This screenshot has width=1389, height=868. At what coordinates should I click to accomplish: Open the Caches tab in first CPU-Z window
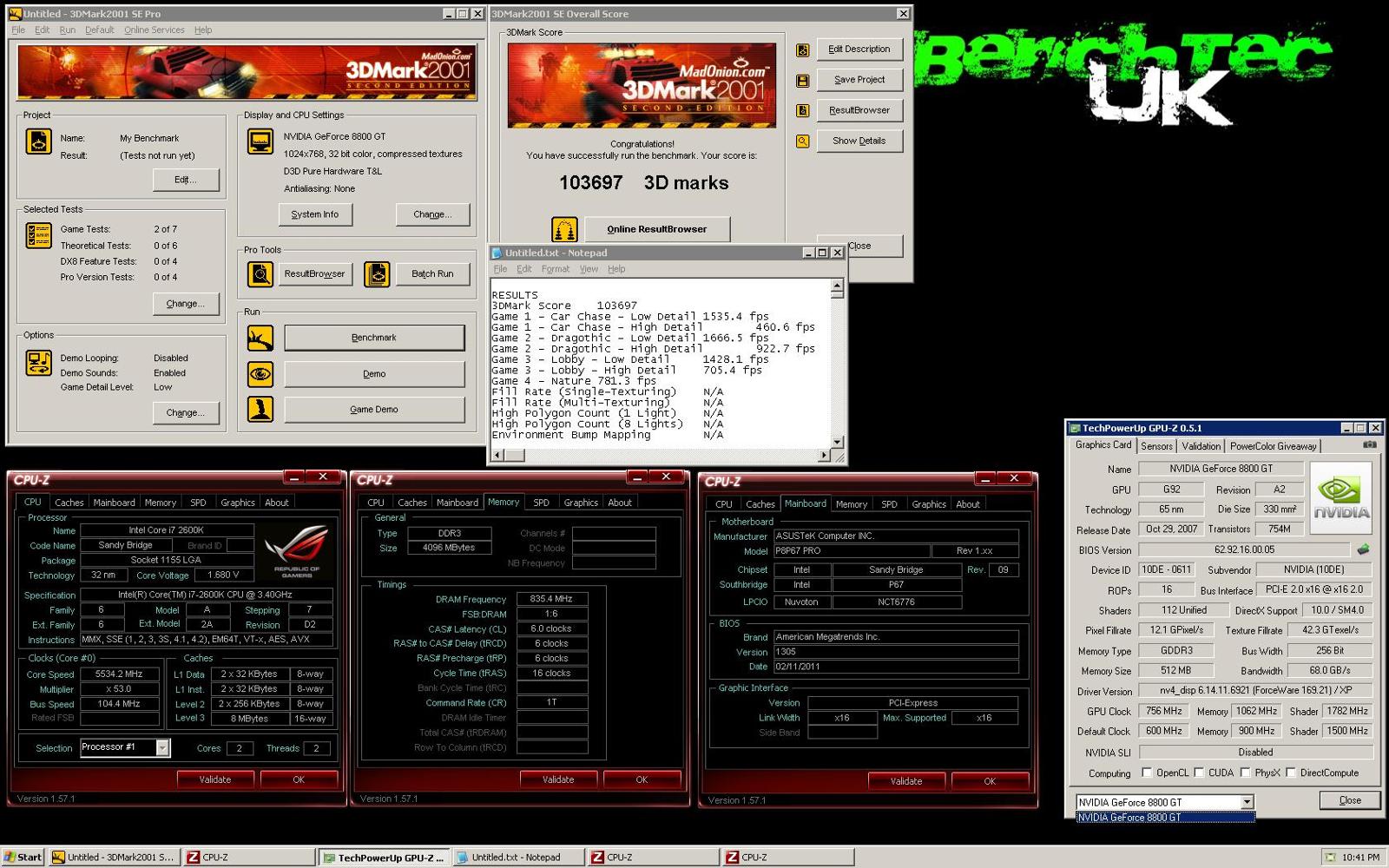click(69, 503)
